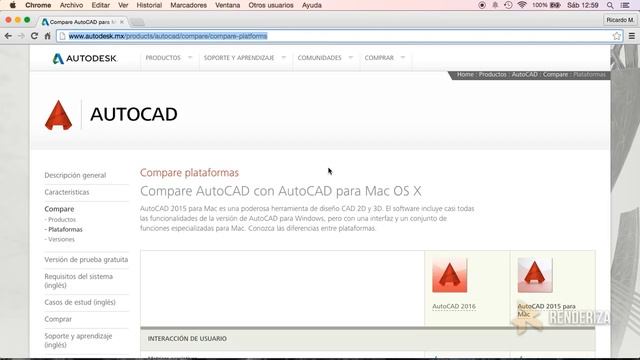Image resolution: width=640 pixels, height=360 pixels.
Task: Open the Versiones sub-link under Compare
Action: (61, 239)
